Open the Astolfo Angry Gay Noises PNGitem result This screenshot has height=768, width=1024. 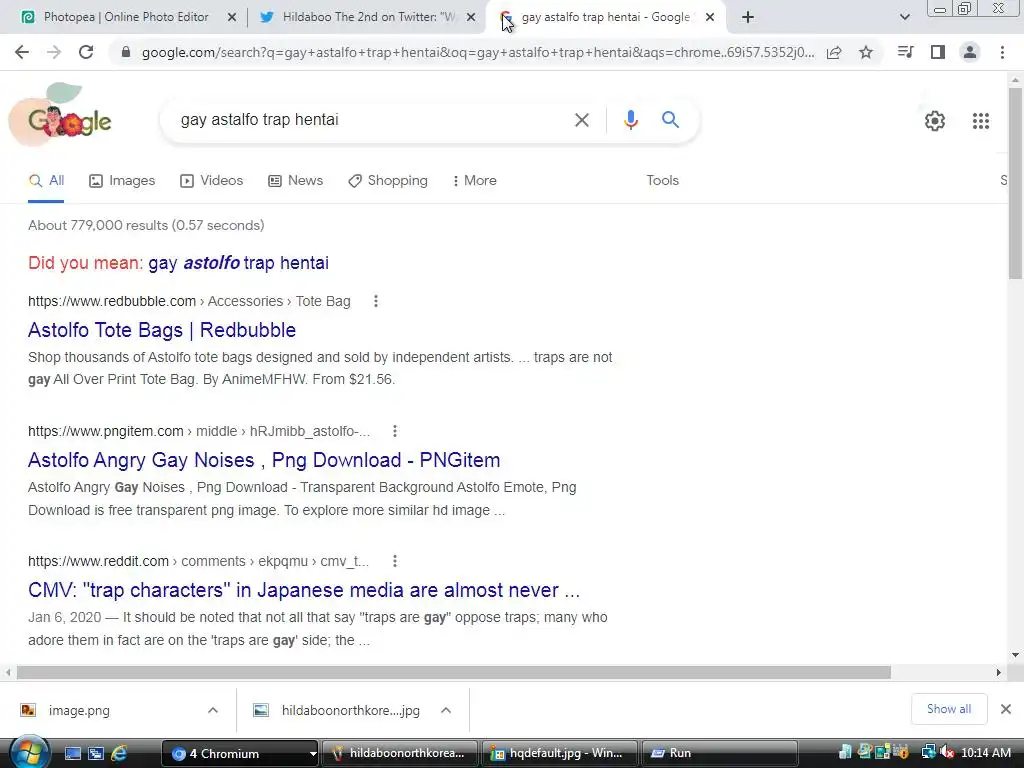click(x=264, y=460)
